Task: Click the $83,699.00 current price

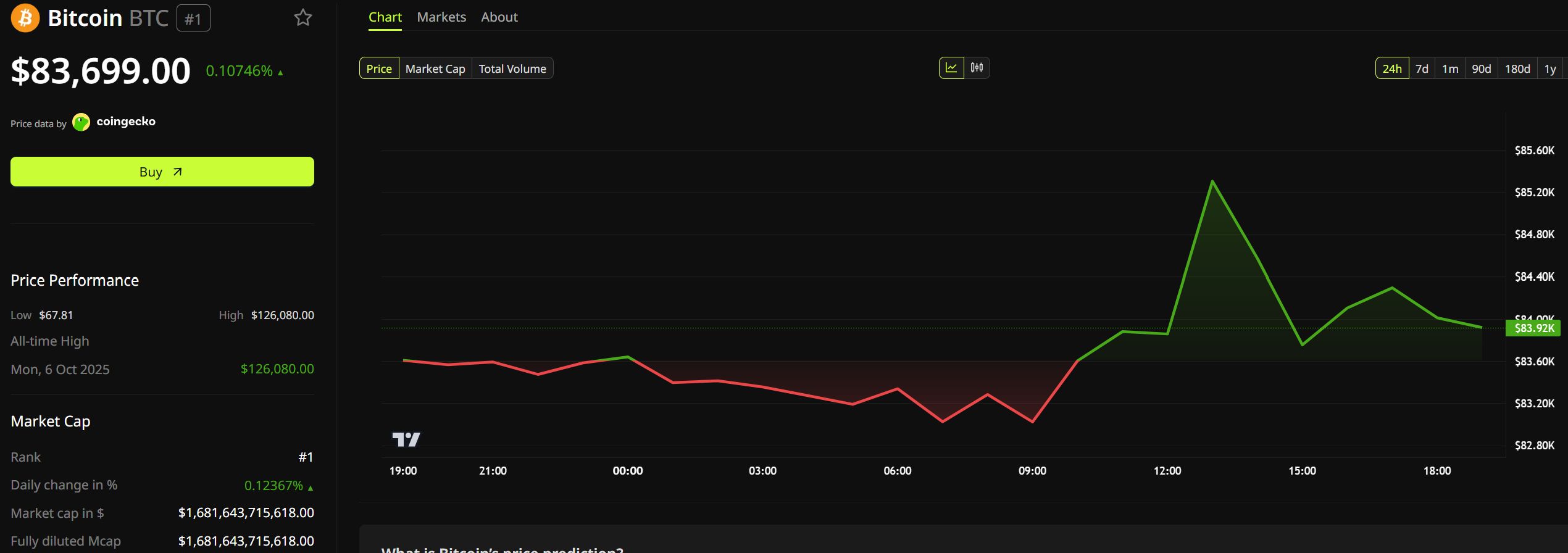Action: coord(101,71)
